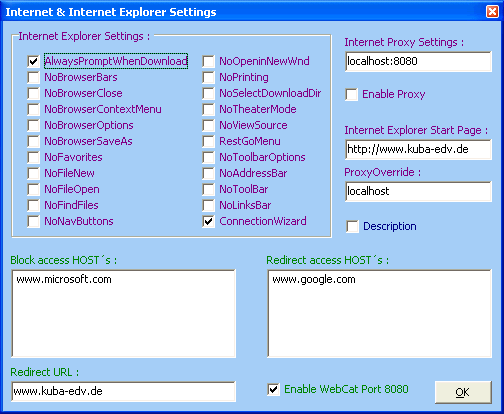The image size is (504, 414).
Task: Click the Internet Explorer Start Page field
Action: pos(418,149)
